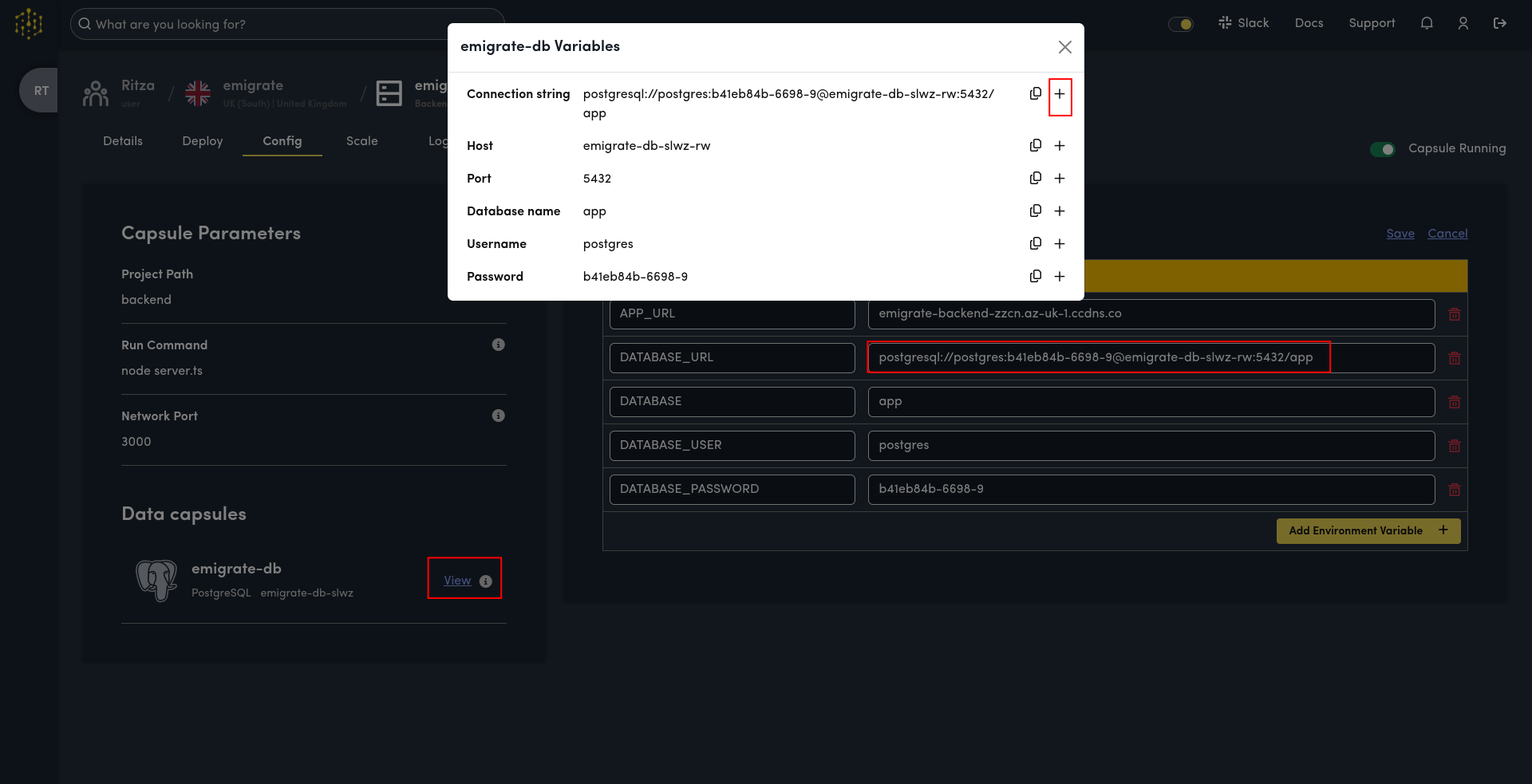Add Host as an environment variable

(x=1060, y=145)
